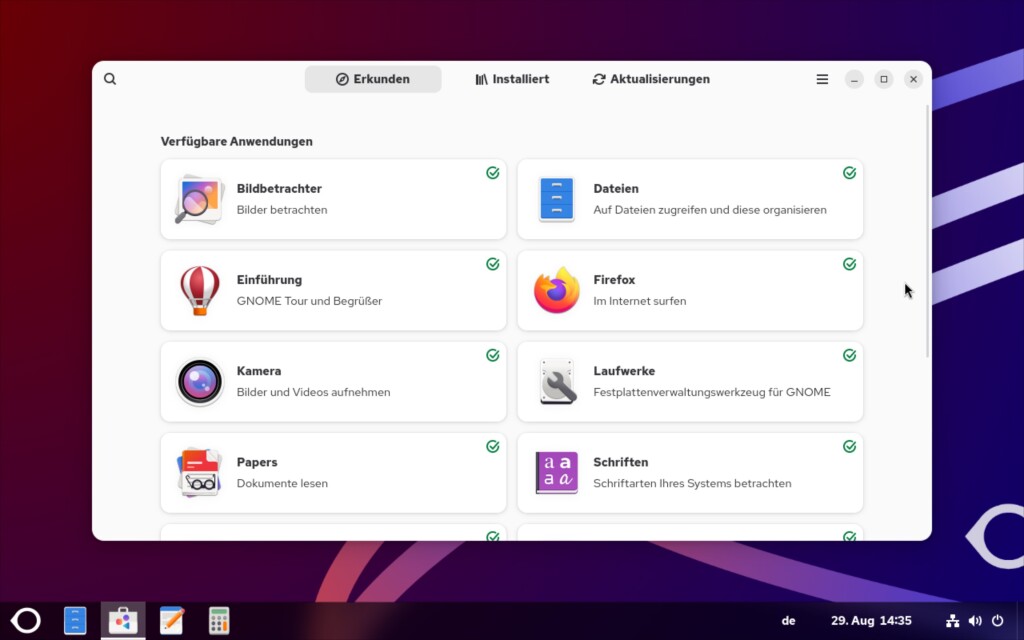Open the Aktualisierungen tab
1024x640 pixels.
coord(651,79)
